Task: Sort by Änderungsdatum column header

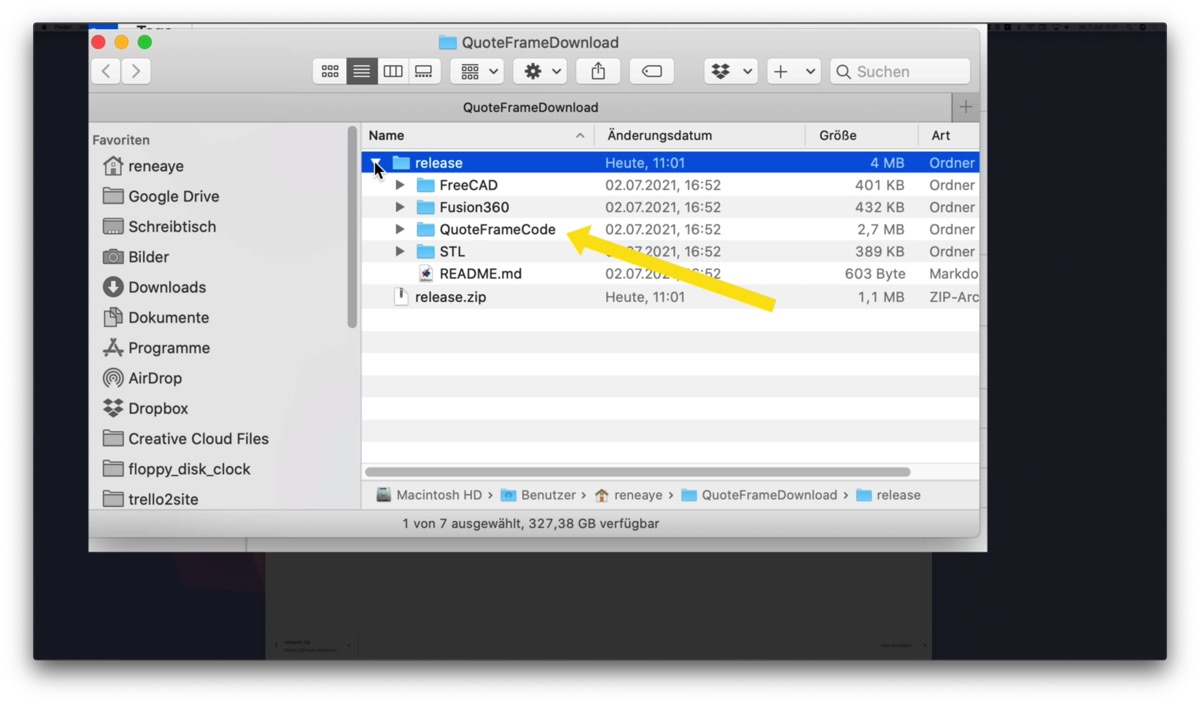Action: pyautogui.click(x=700, y=135)
